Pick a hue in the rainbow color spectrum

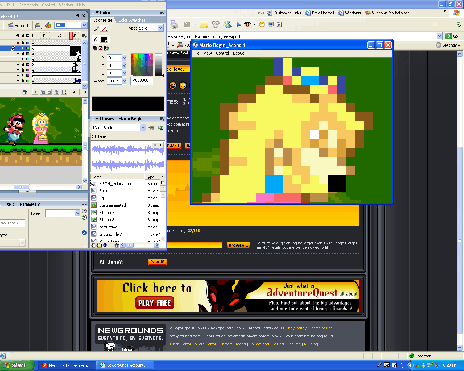(142, 64)
